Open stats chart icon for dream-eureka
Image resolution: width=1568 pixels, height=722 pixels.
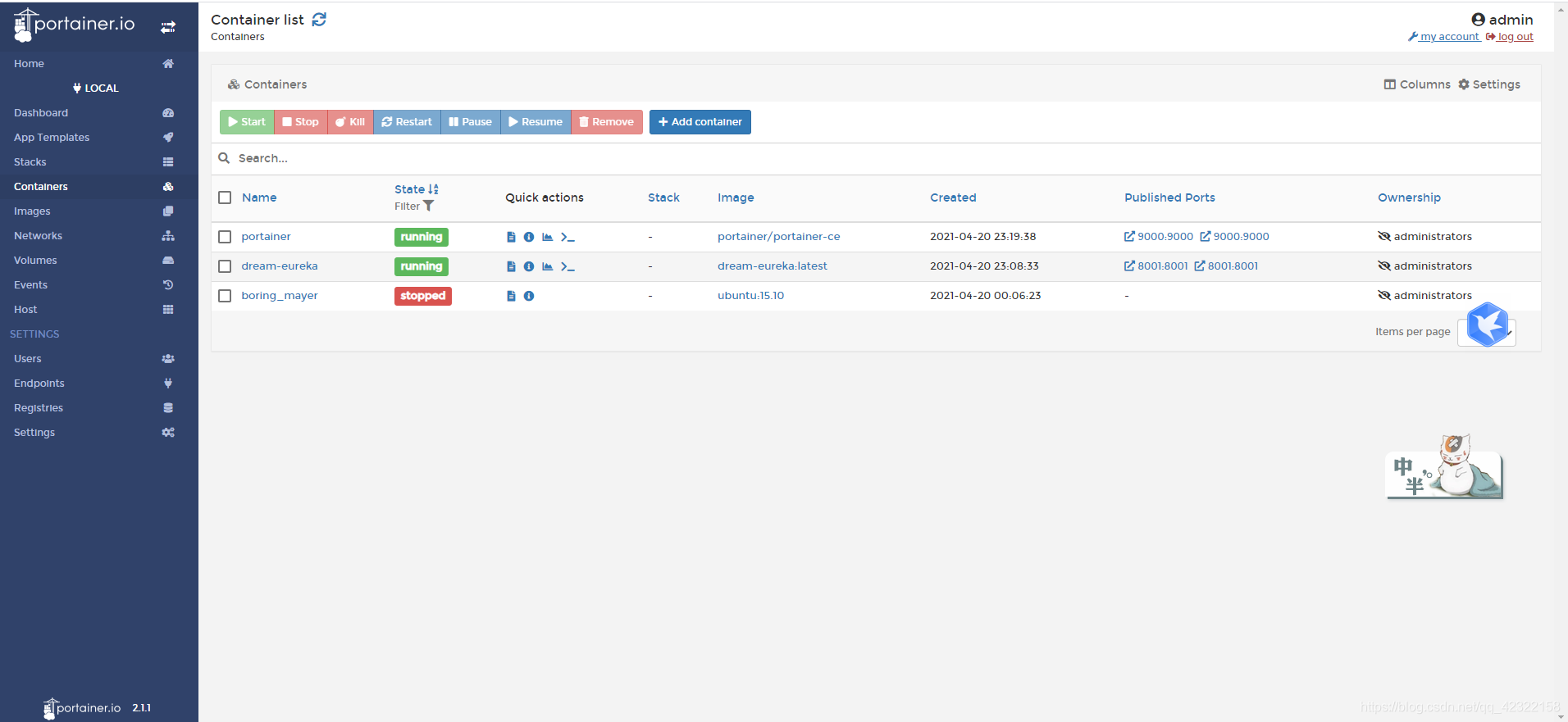point(548,266)
